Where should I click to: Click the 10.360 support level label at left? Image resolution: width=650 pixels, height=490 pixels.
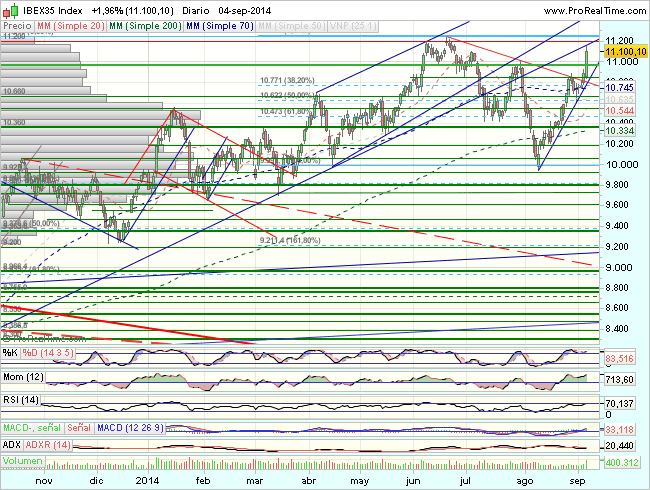tap(14, 122)
